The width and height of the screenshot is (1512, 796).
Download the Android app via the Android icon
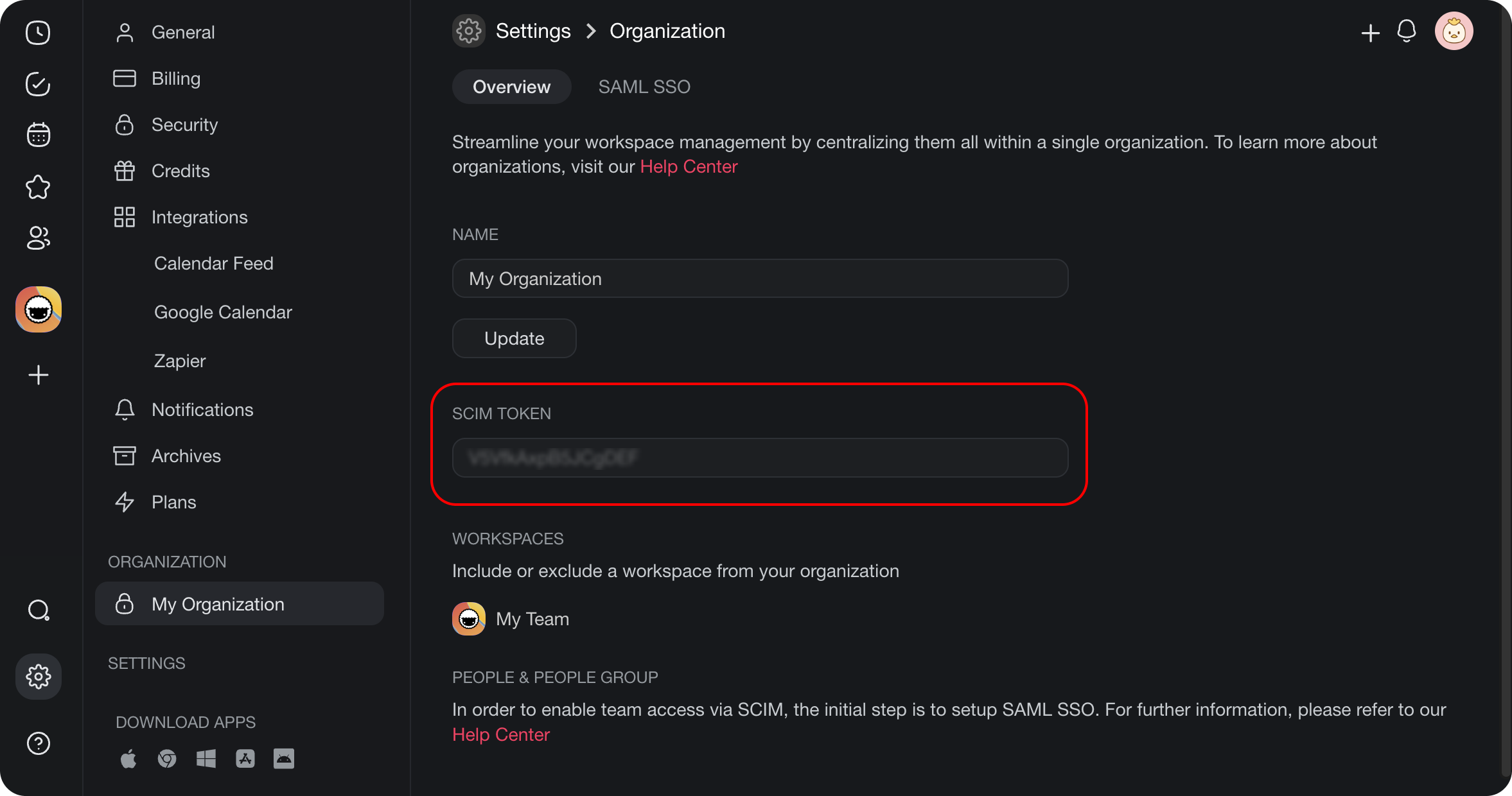[x=284, y=758]
